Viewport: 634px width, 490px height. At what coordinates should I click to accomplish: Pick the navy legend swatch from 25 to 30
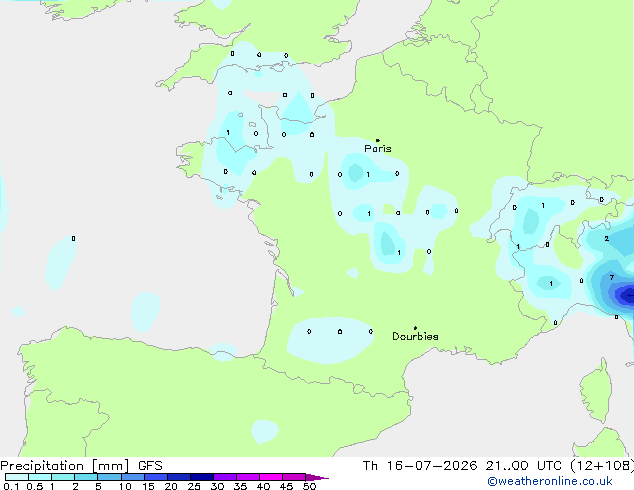201,477
